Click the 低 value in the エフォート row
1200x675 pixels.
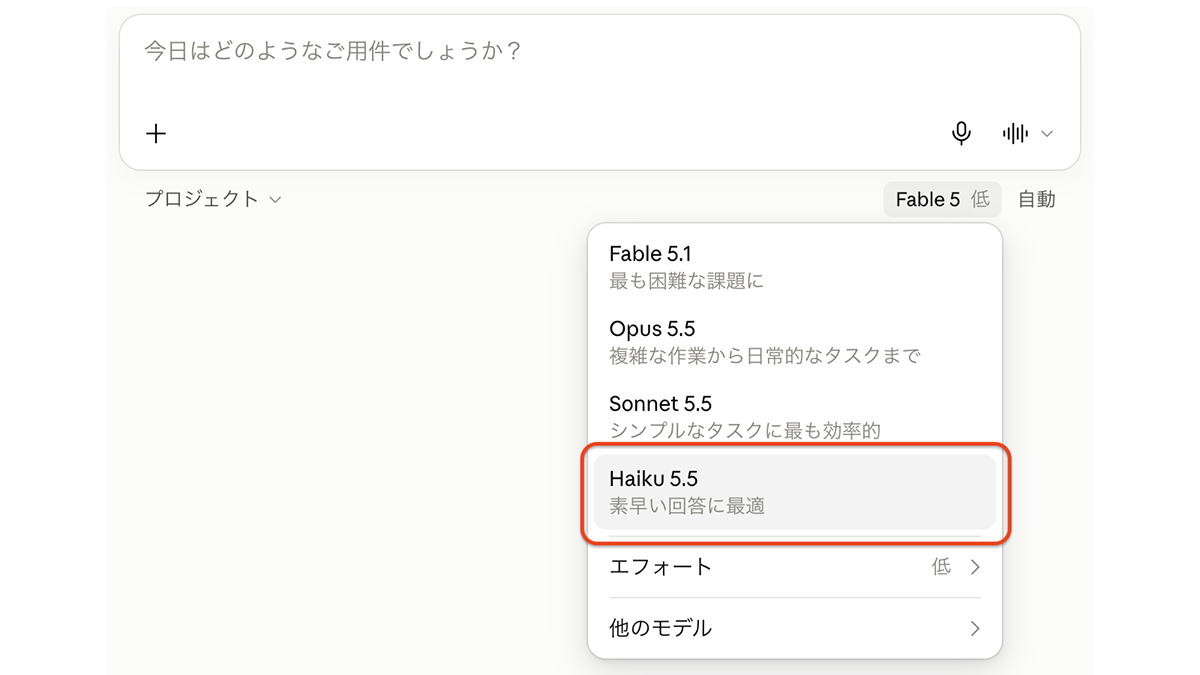(941, 567)
